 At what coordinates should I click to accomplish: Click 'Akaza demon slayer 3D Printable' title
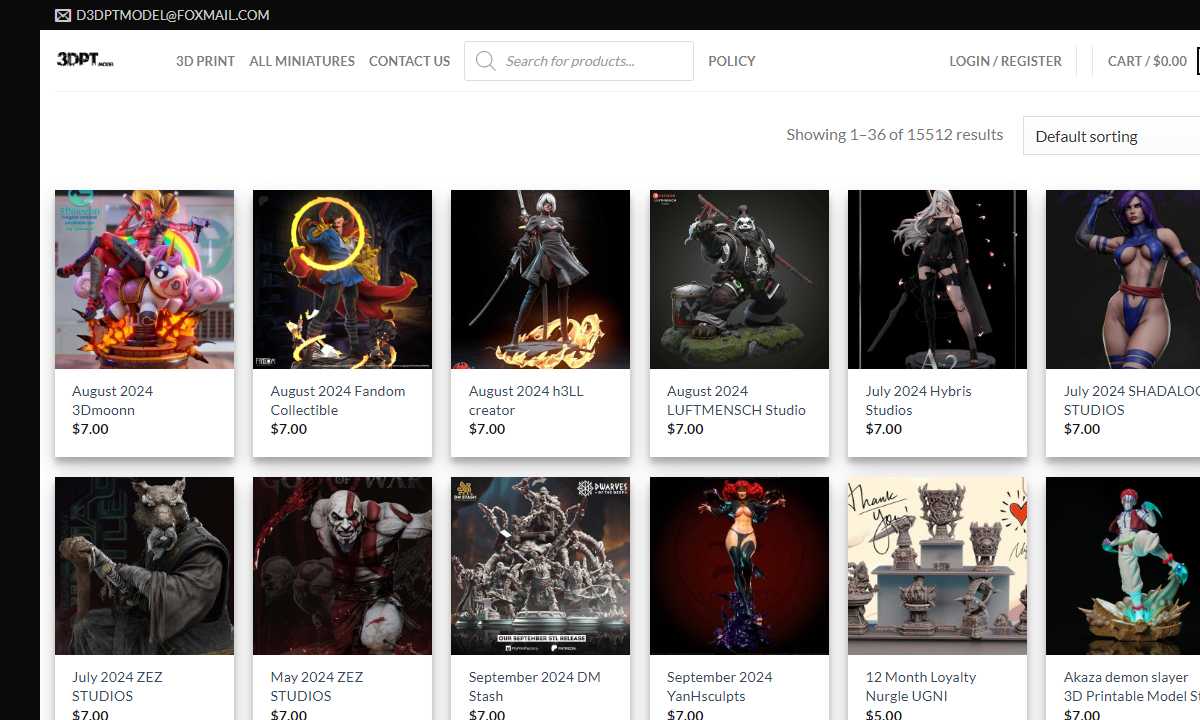pos(1131,686)
